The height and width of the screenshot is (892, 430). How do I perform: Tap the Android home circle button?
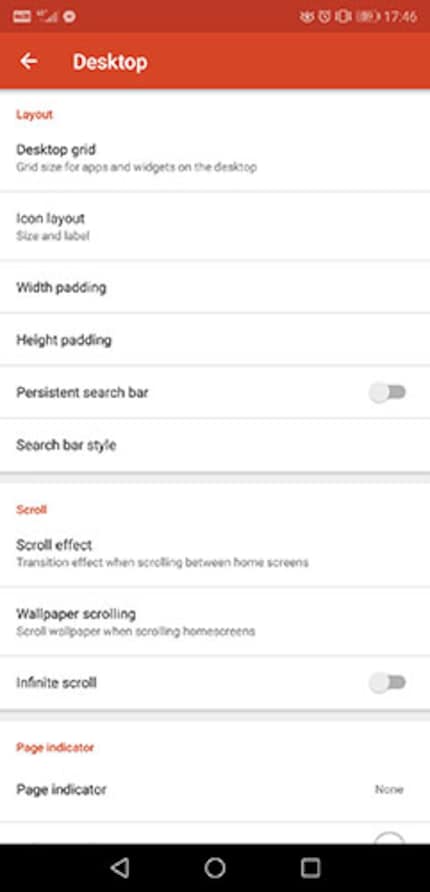tap(215, 868)
